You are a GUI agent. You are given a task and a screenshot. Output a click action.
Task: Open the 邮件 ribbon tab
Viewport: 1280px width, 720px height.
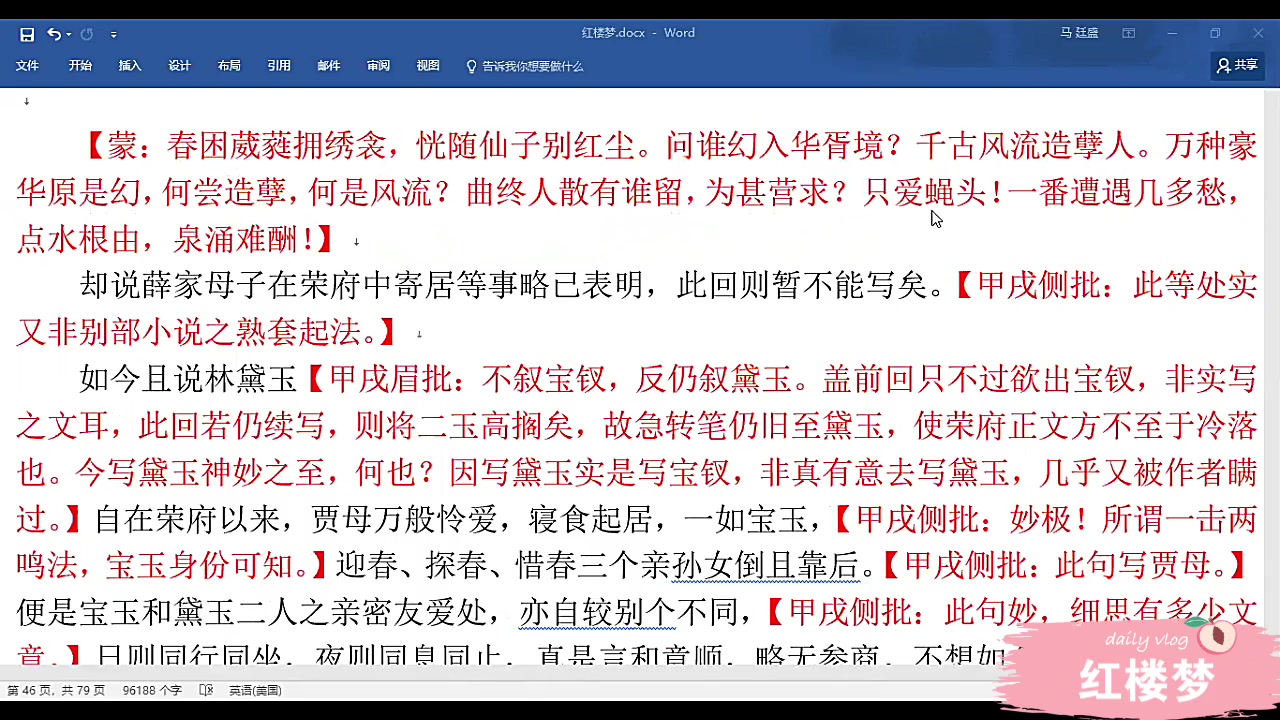[329, 66]
